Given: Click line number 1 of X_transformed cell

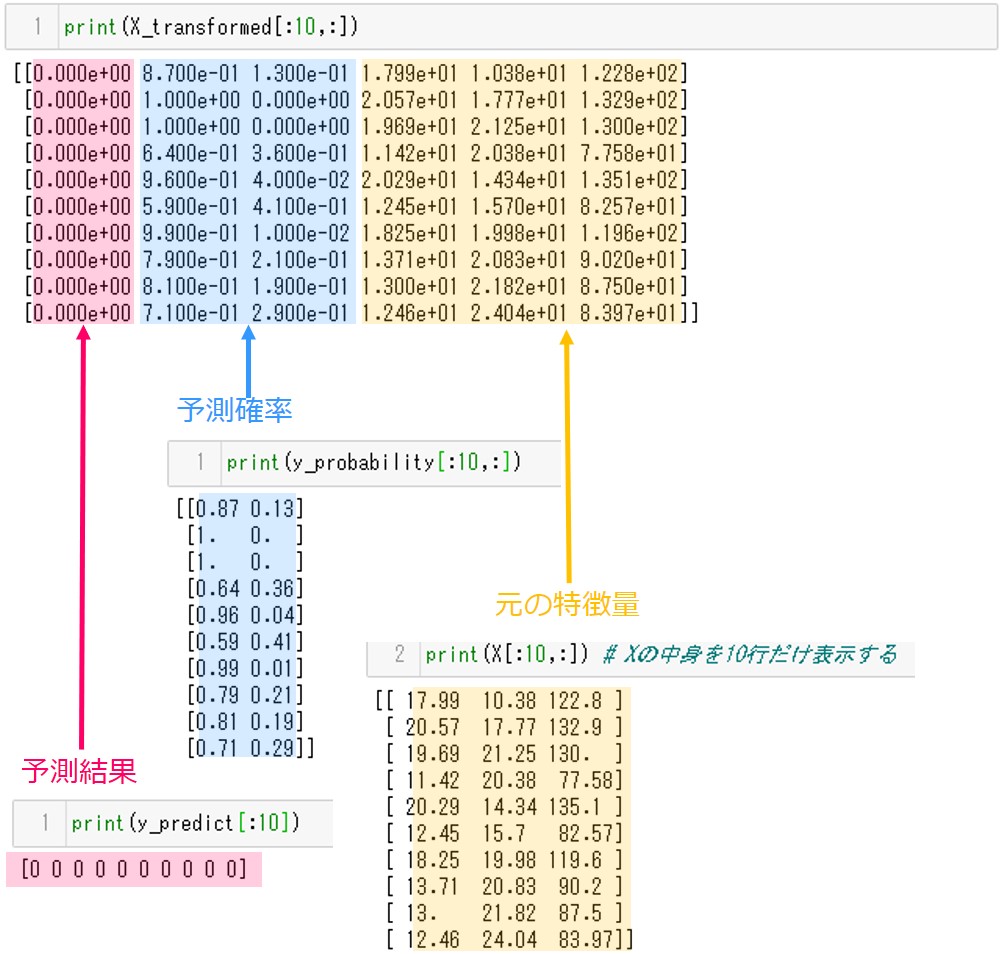Looking at the screenshot, I should click(x=39, y=28).
